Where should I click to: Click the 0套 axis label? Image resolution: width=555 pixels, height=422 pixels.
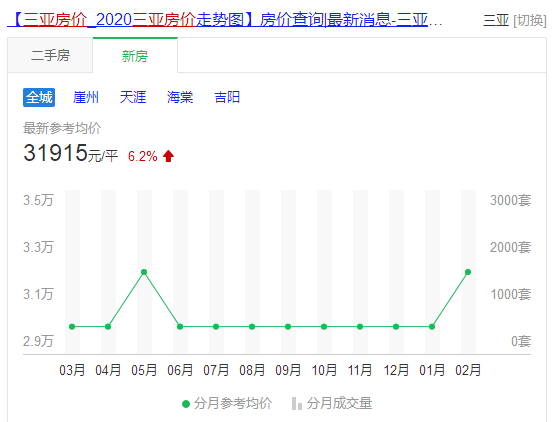[521, 341]
